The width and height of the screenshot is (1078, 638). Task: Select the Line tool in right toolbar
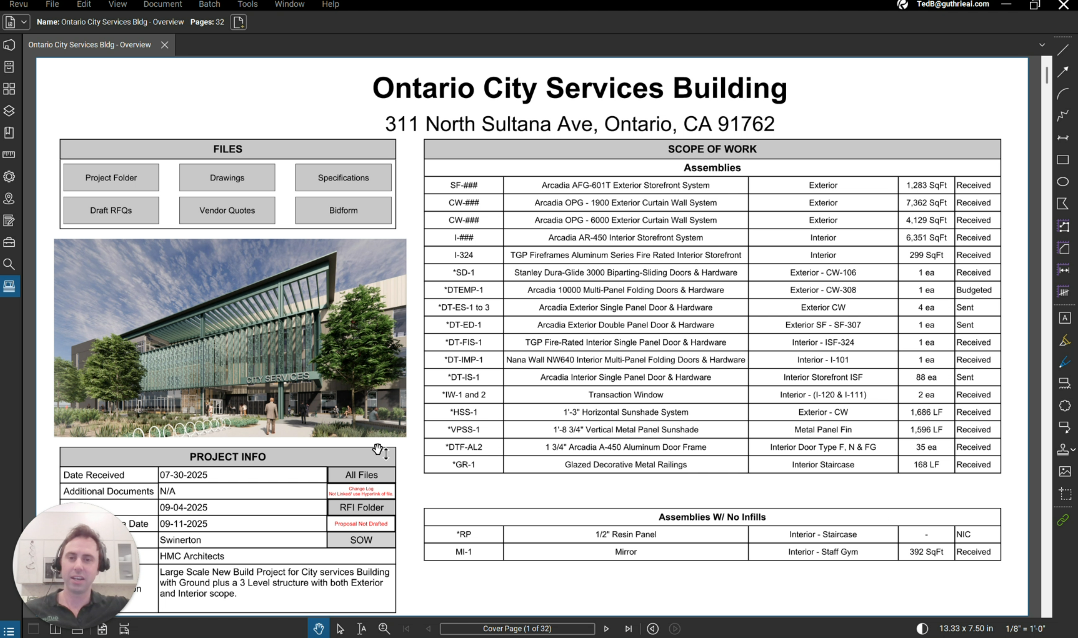click(1063, 50)
